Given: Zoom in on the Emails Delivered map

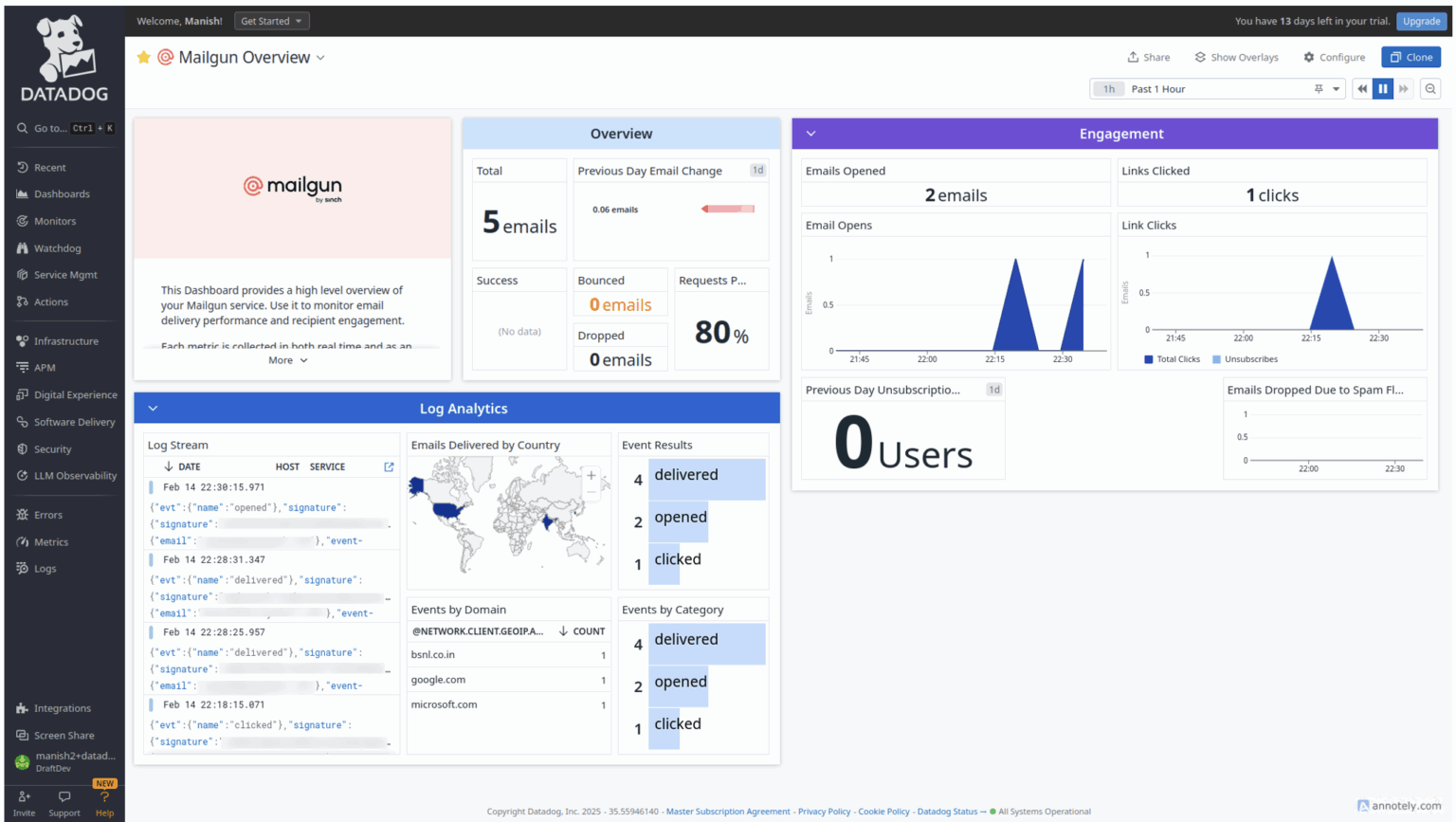Looking at the screenshot, I should coord(591,473).
